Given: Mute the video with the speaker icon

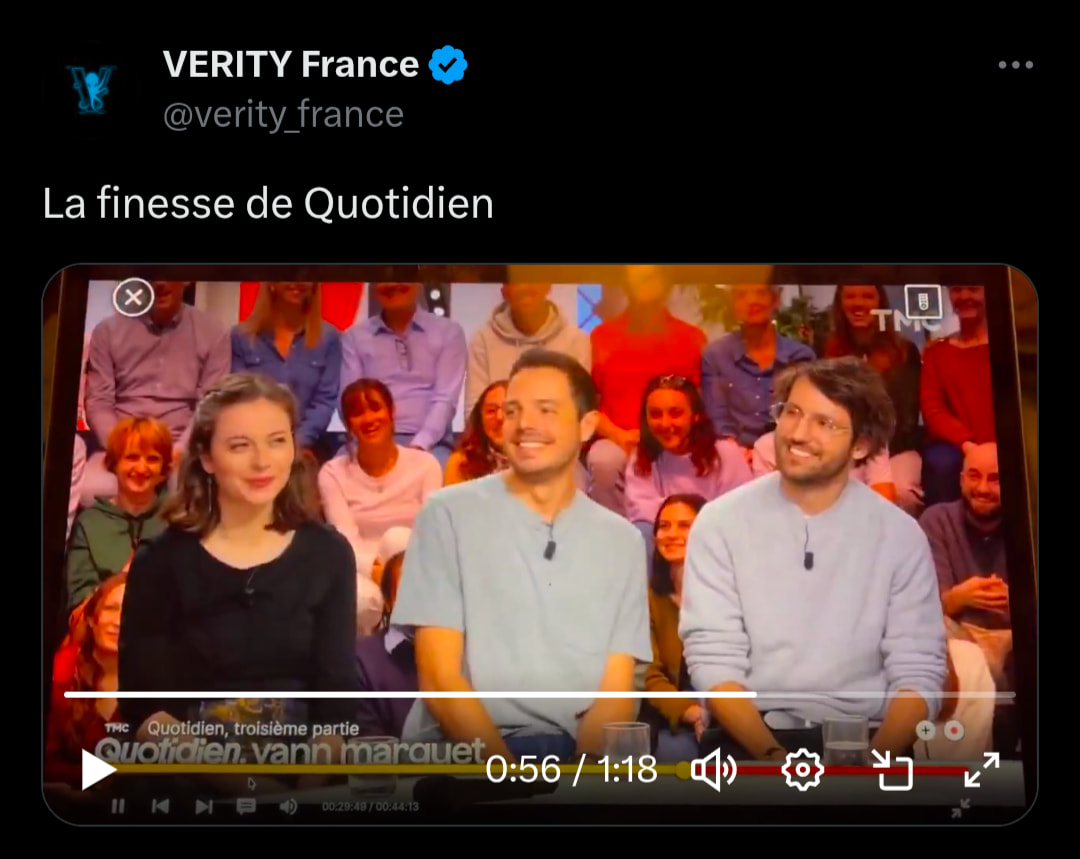Looking at the screenshot, I should click(x=714, y=769).
